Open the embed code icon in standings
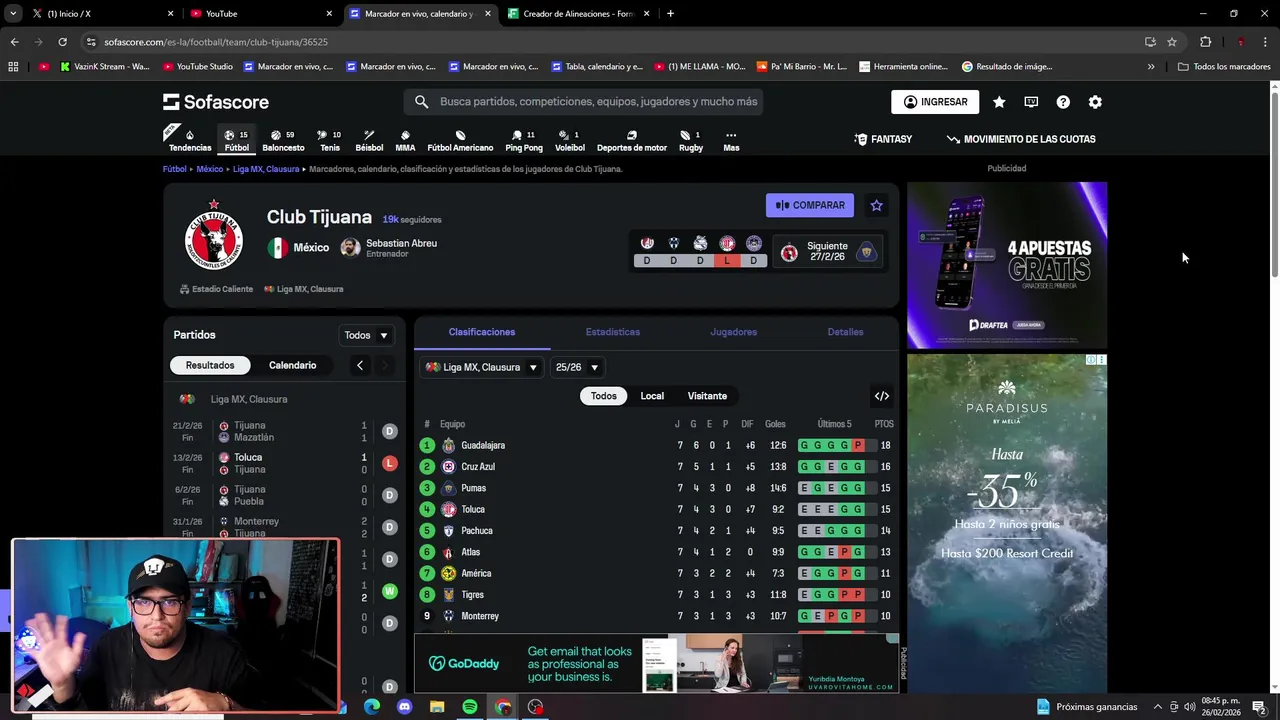 coord(882,396)
